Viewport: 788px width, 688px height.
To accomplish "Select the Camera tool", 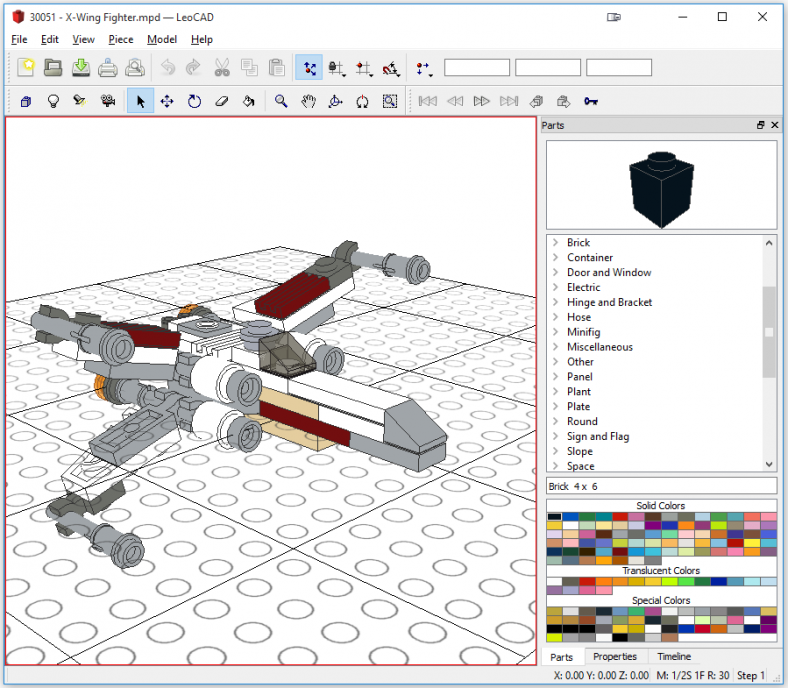I will (108, 102).
